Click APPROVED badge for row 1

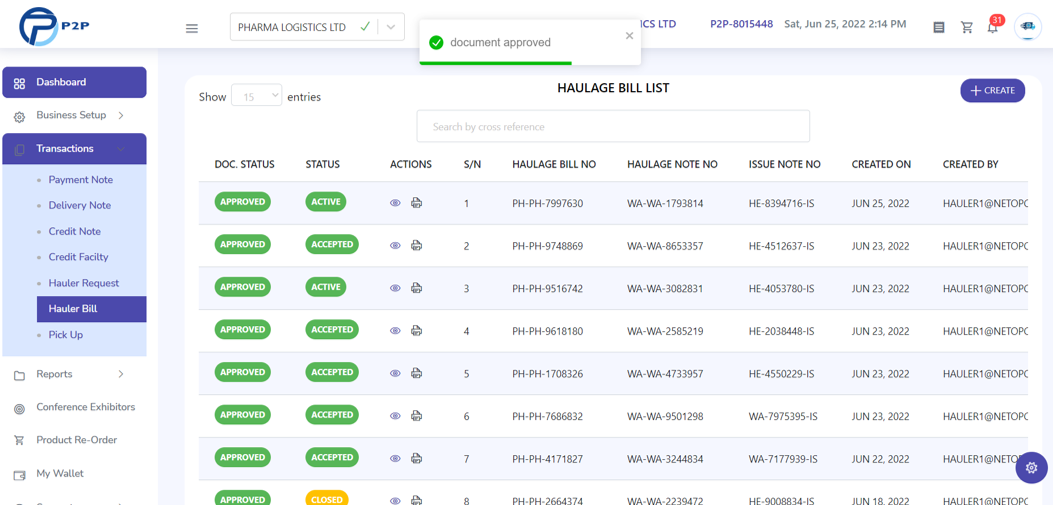click(x=242, y=202)
